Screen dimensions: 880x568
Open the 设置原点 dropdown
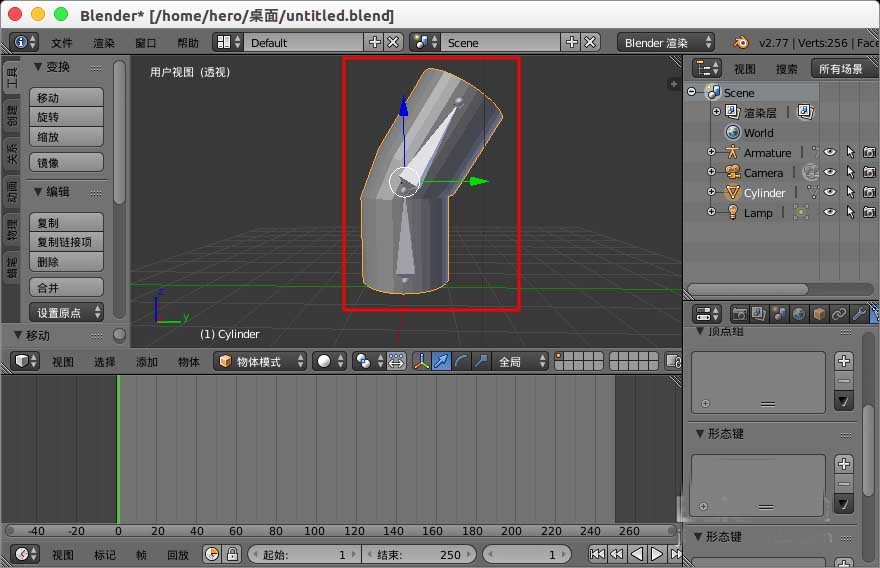66,313
